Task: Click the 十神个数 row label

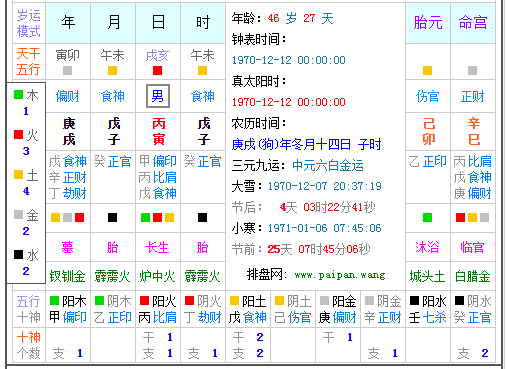Action: tap(29, 345)
